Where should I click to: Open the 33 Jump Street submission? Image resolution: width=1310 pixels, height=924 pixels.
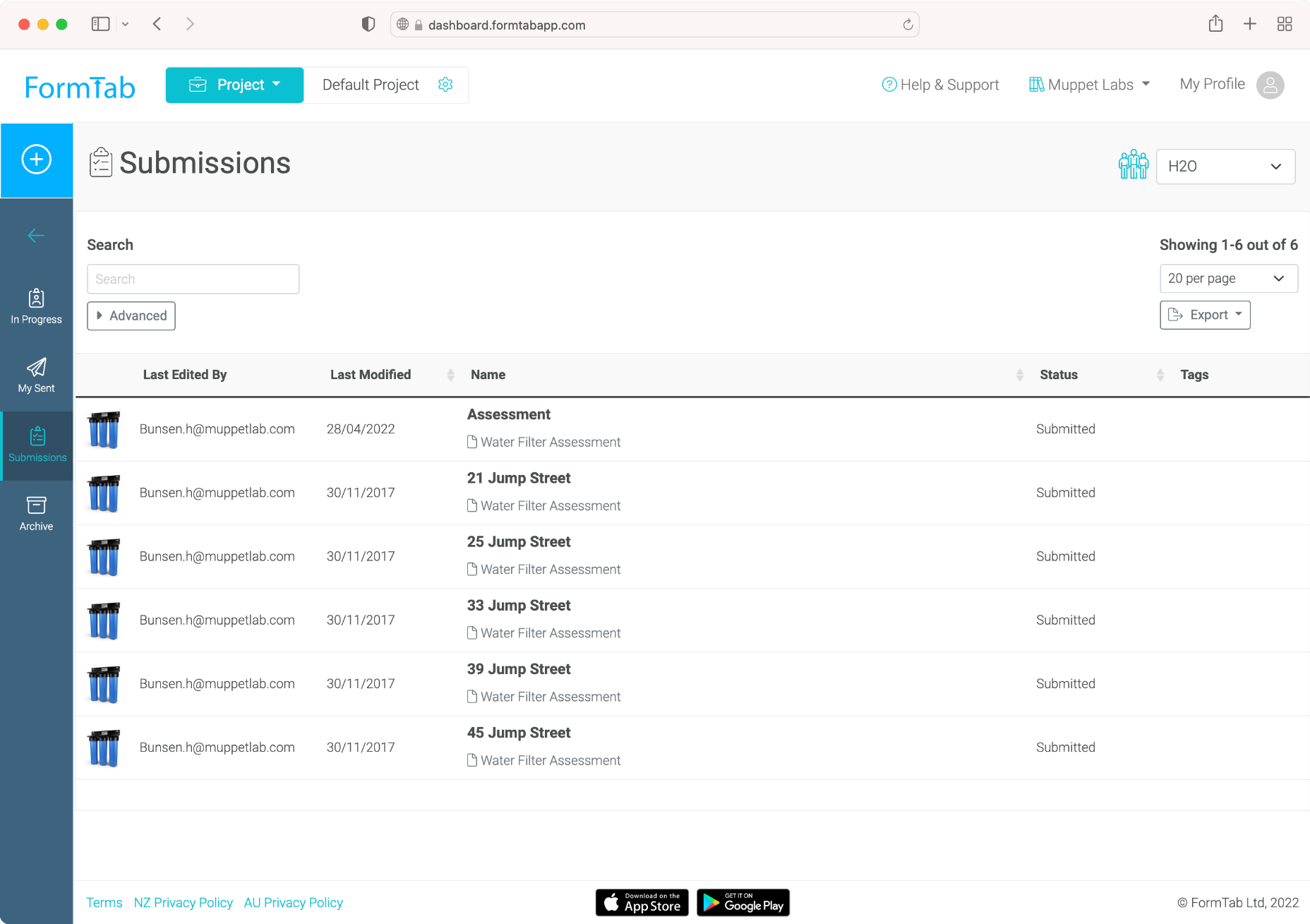(x=519, y=605)
